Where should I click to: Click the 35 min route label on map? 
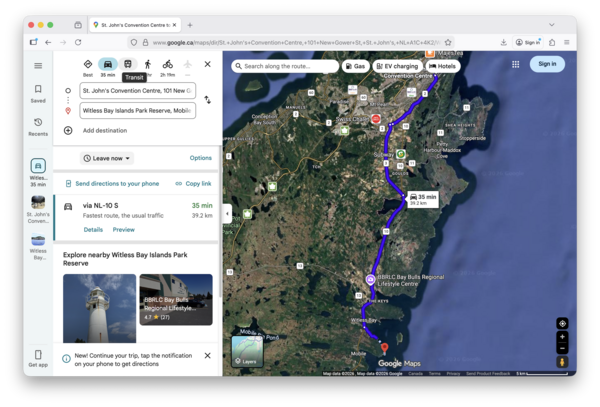[423, 199]
